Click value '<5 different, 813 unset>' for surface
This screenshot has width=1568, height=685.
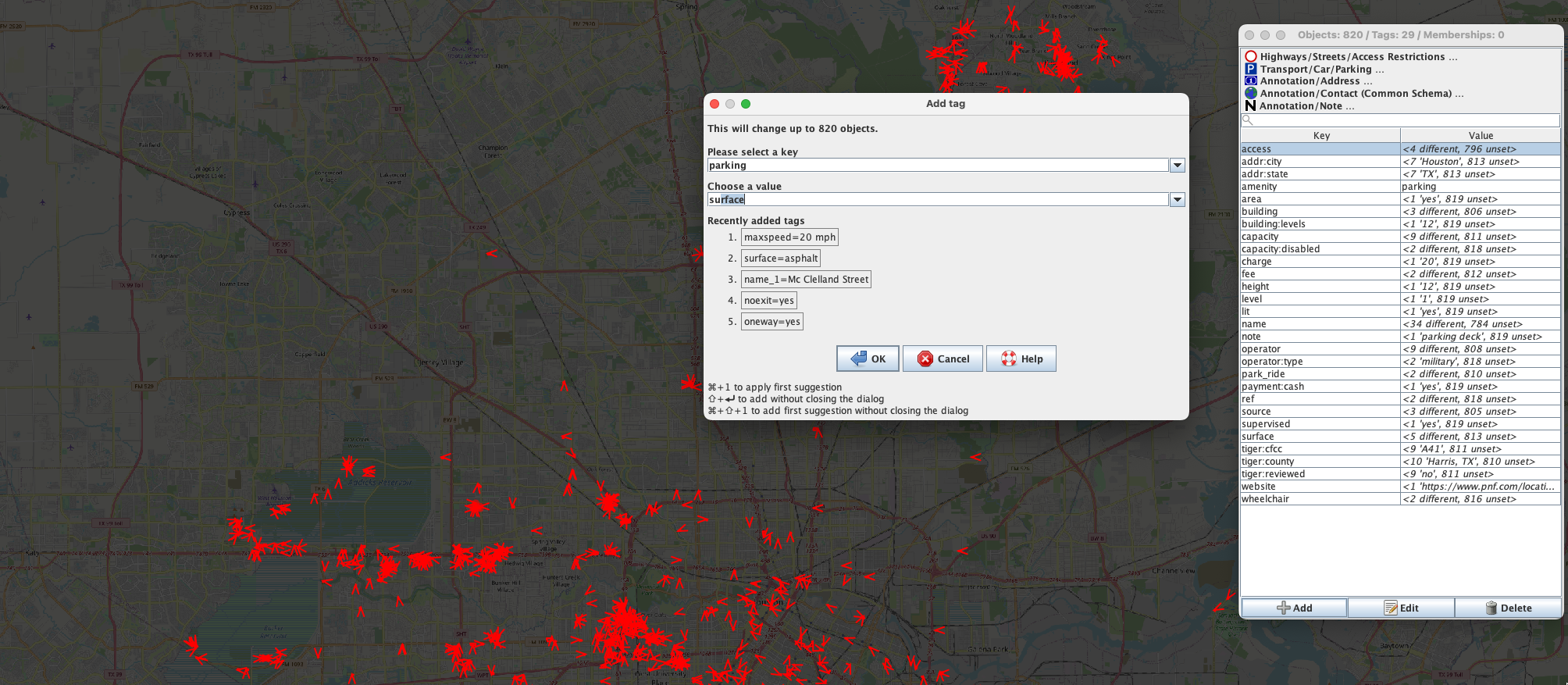coord(1481,437)
